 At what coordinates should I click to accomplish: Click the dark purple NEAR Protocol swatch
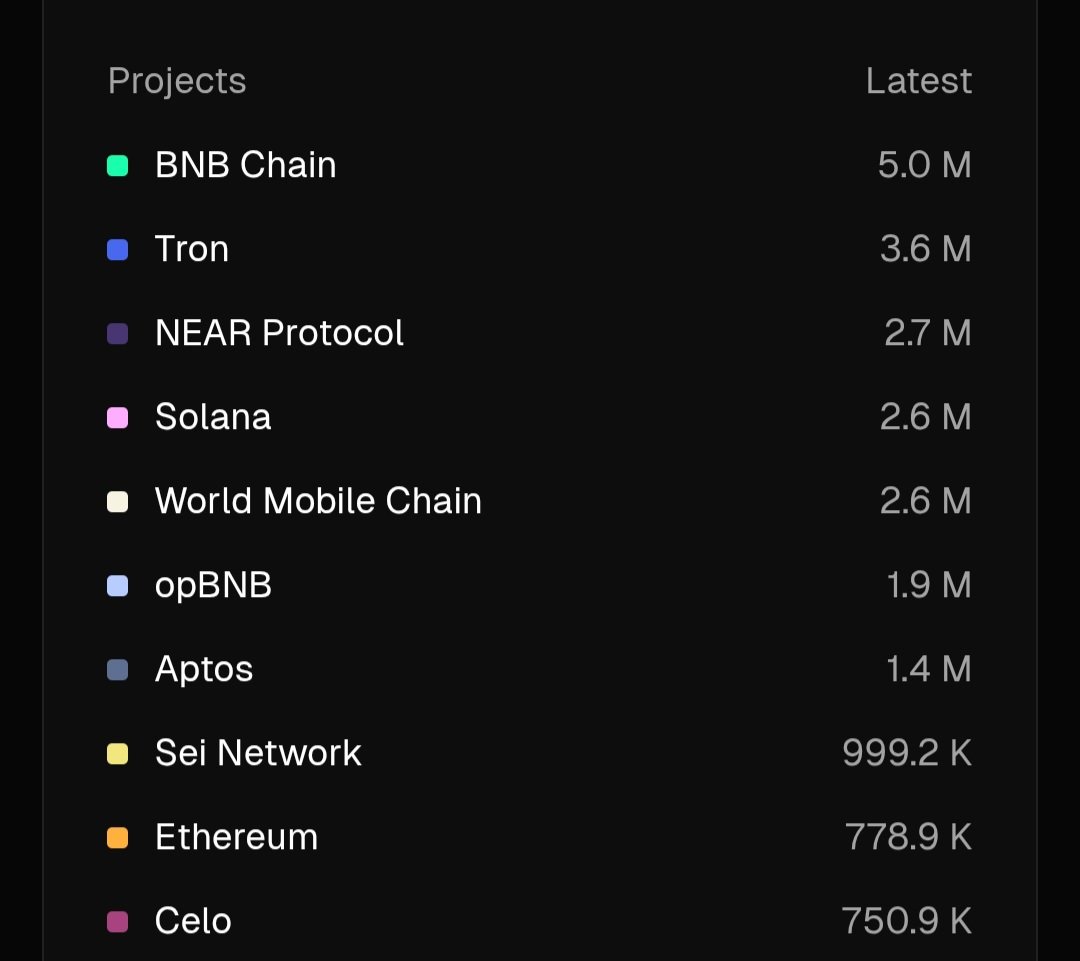[x=118, y=334]
